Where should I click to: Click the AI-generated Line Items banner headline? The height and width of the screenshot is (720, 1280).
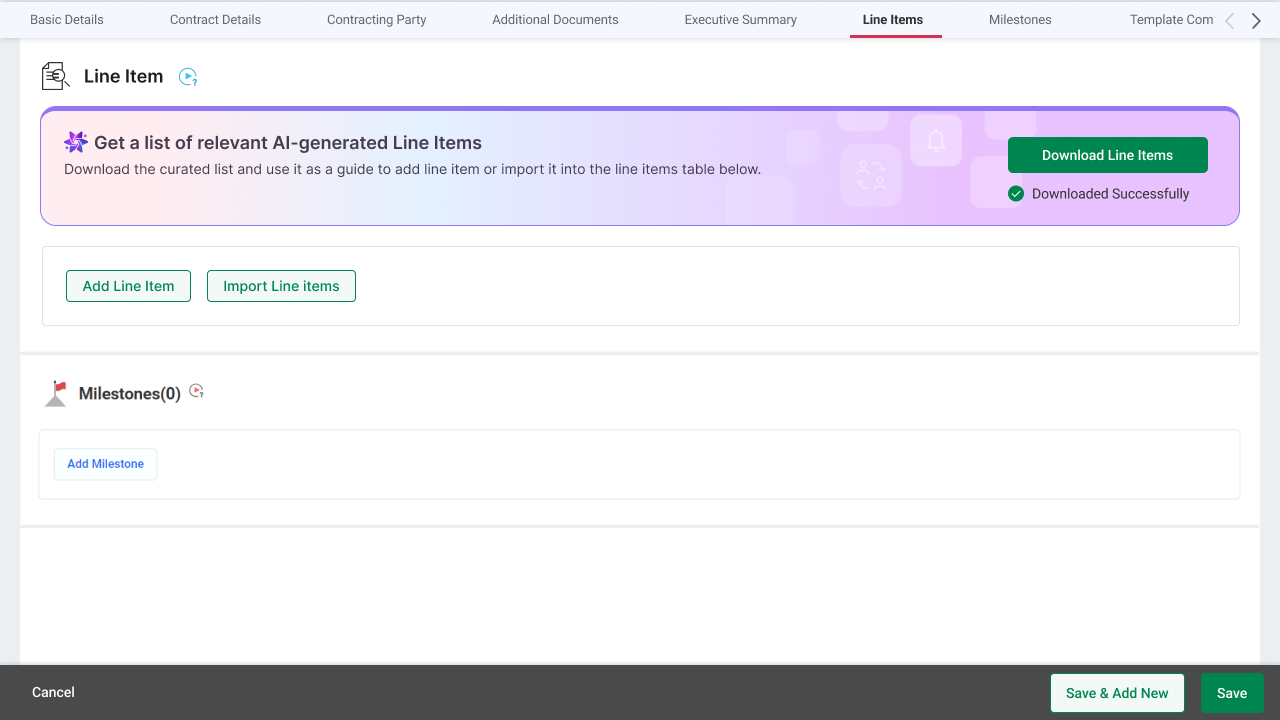point(288,143)
